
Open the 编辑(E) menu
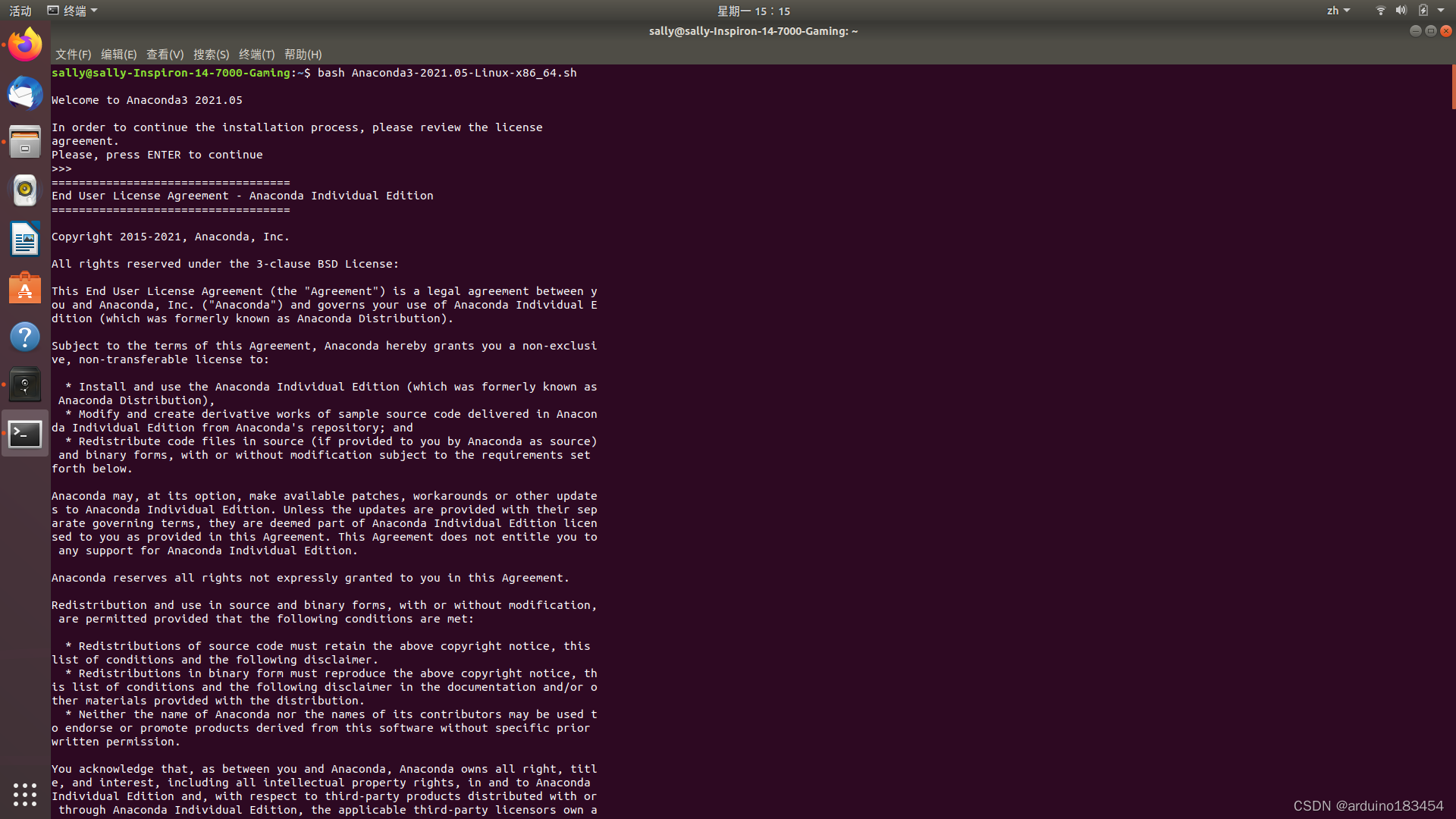pyautogui.click(x=118, y=55)
